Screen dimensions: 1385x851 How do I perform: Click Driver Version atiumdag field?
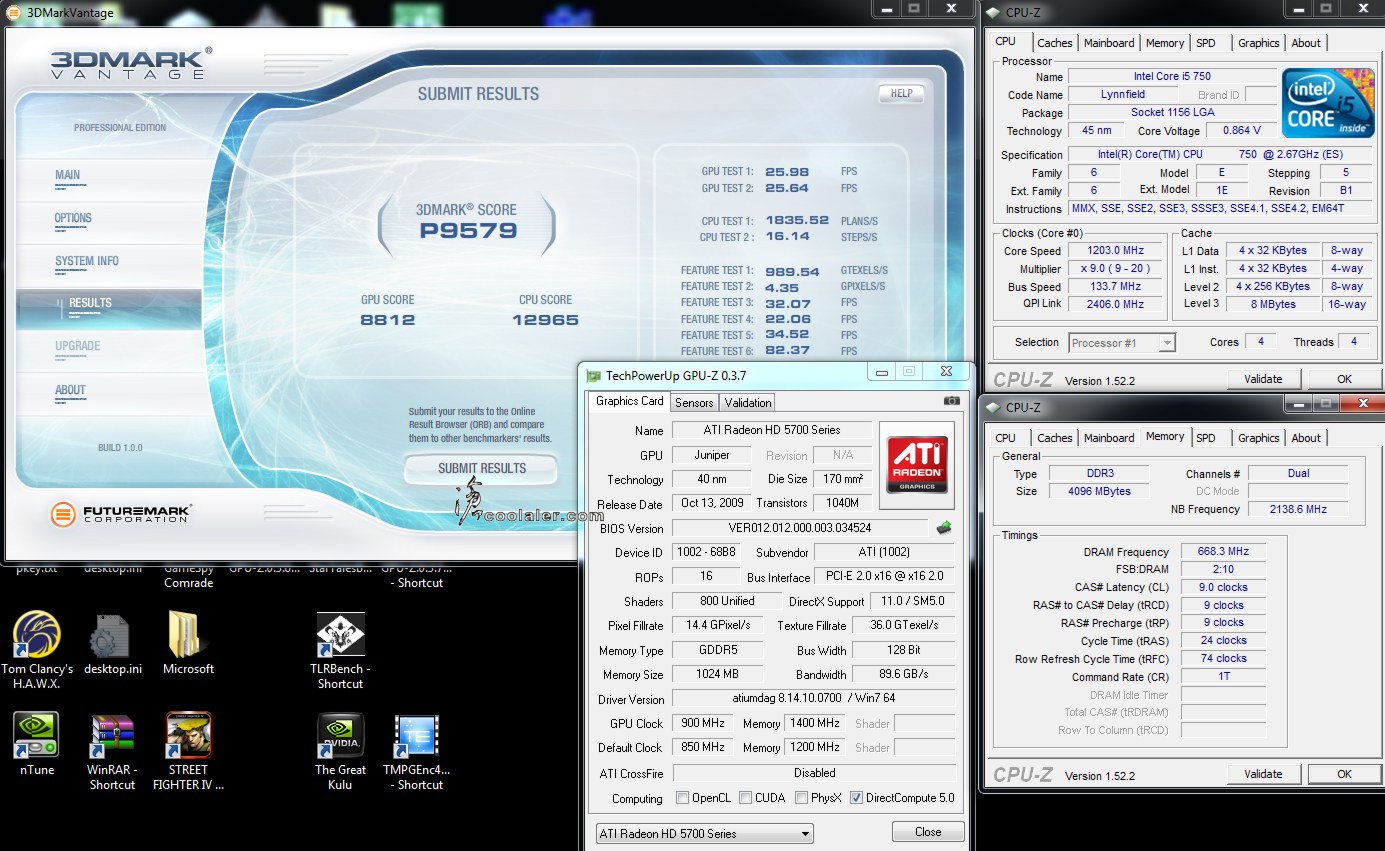pos(813,699)
